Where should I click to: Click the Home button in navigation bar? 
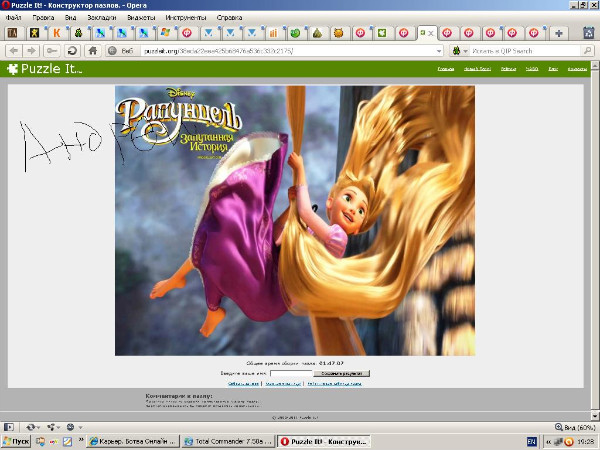[92, 50]
